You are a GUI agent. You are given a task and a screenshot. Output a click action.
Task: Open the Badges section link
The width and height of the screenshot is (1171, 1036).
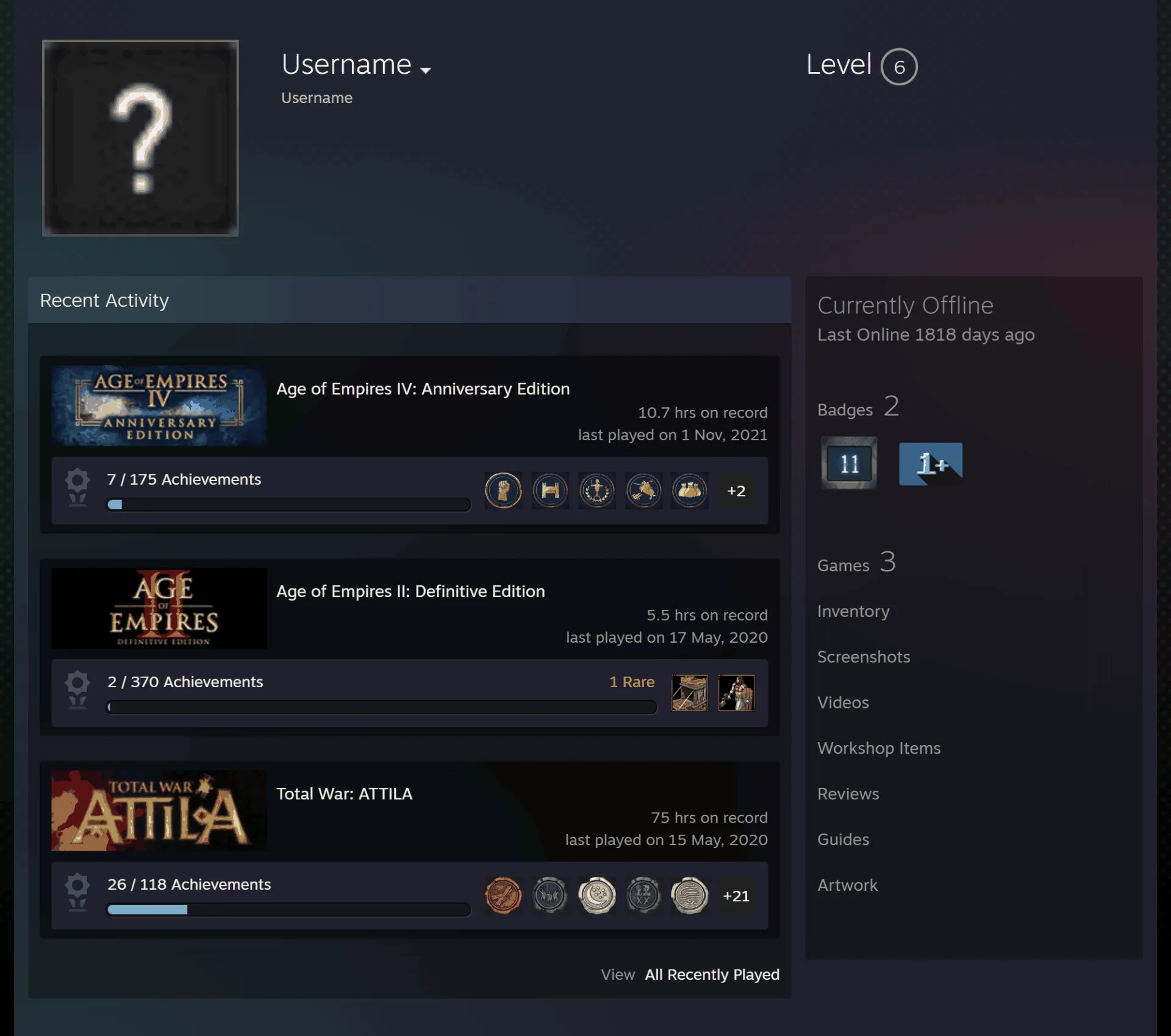click(858, 407)
